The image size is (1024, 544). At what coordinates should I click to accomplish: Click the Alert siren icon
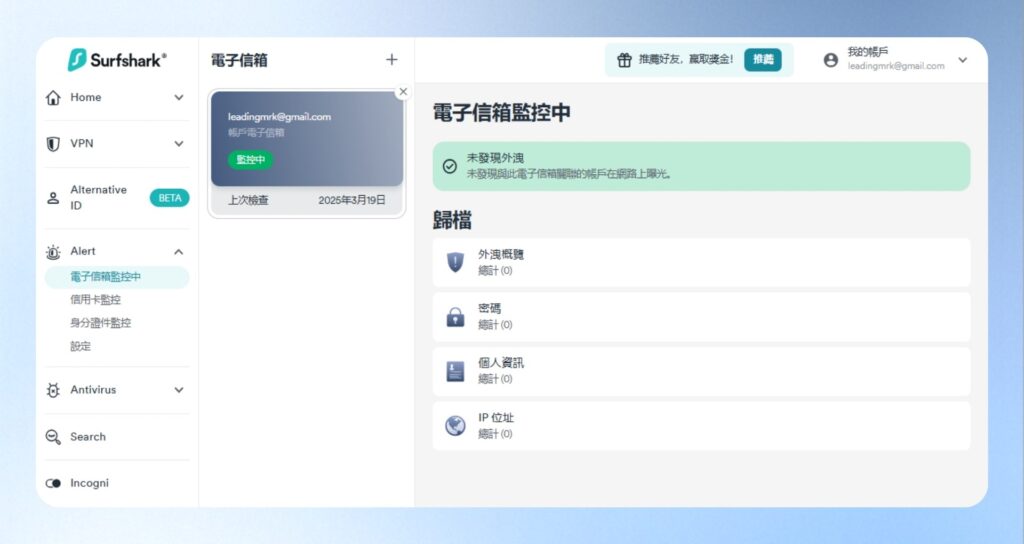(x=53, y=251)
